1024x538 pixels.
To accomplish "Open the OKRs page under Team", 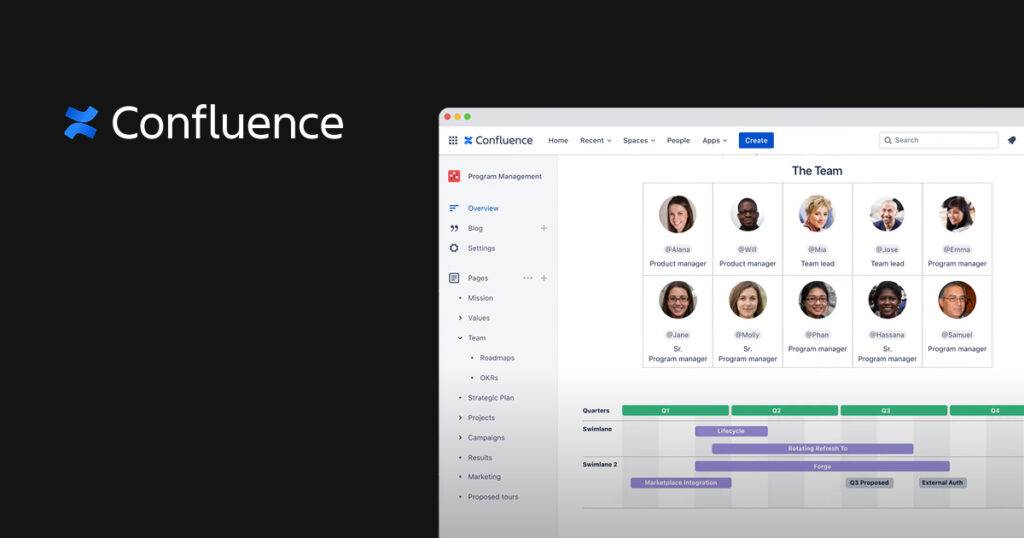I will click(489, 378).
